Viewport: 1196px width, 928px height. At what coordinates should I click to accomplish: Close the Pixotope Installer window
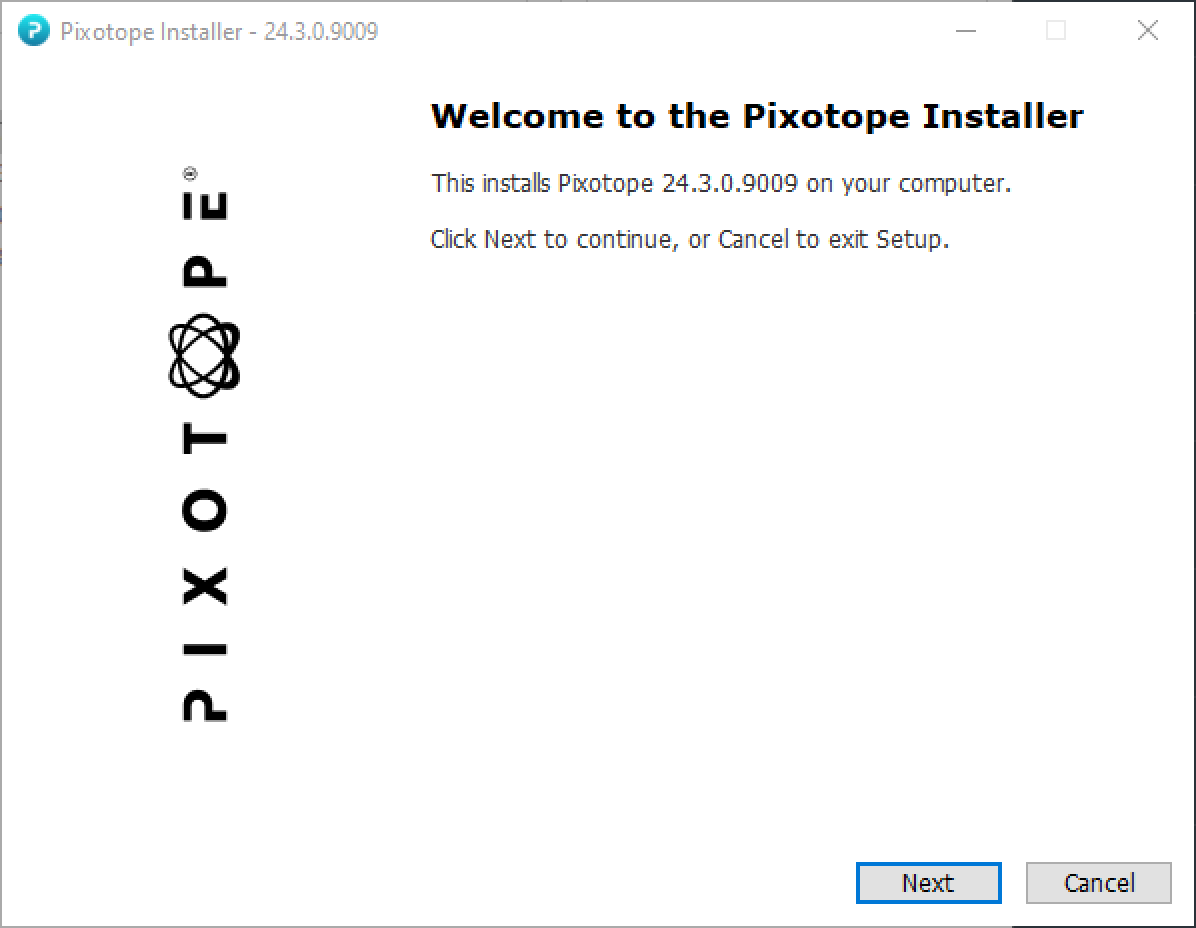pyautogui.click(x=1148, y=32)
